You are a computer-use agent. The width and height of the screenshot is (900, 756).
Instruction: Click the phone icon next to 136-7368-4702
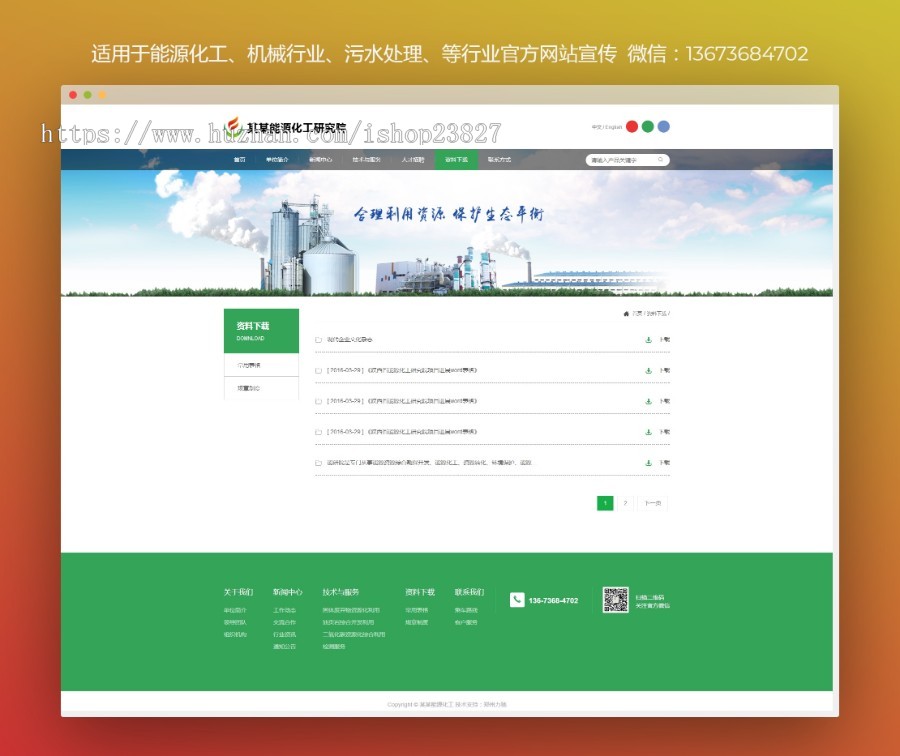(517, 600)
